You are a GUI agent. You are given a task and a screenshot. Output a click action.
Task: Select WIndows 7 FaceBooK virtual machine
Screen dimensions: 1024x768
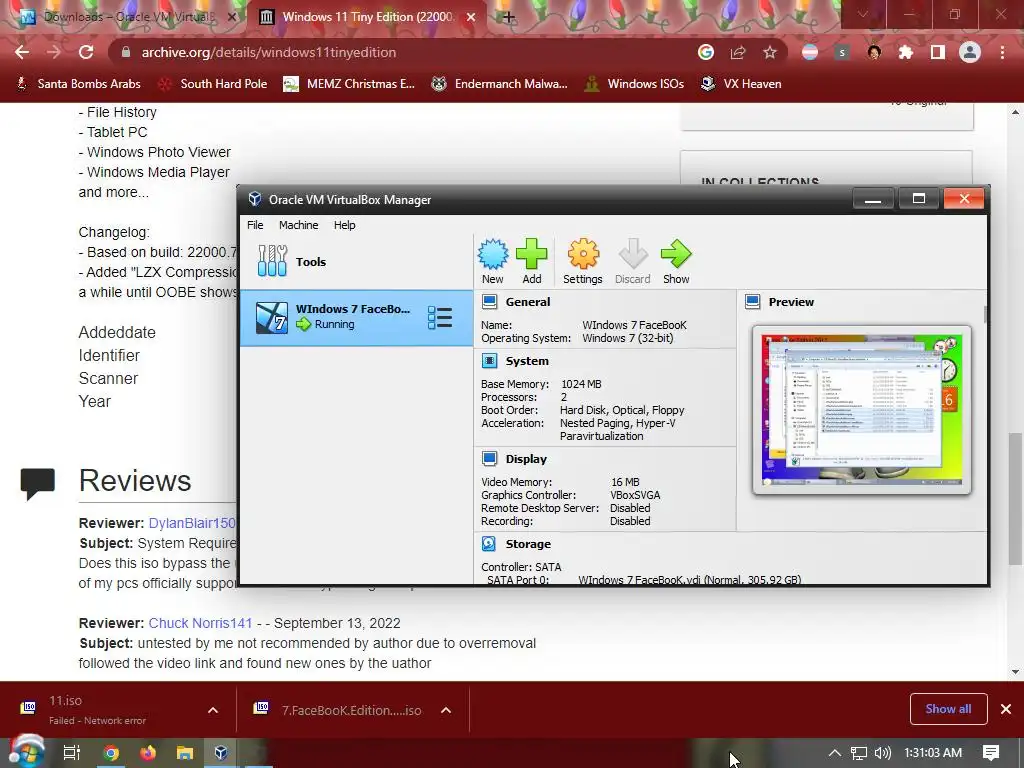click(357, 317)
